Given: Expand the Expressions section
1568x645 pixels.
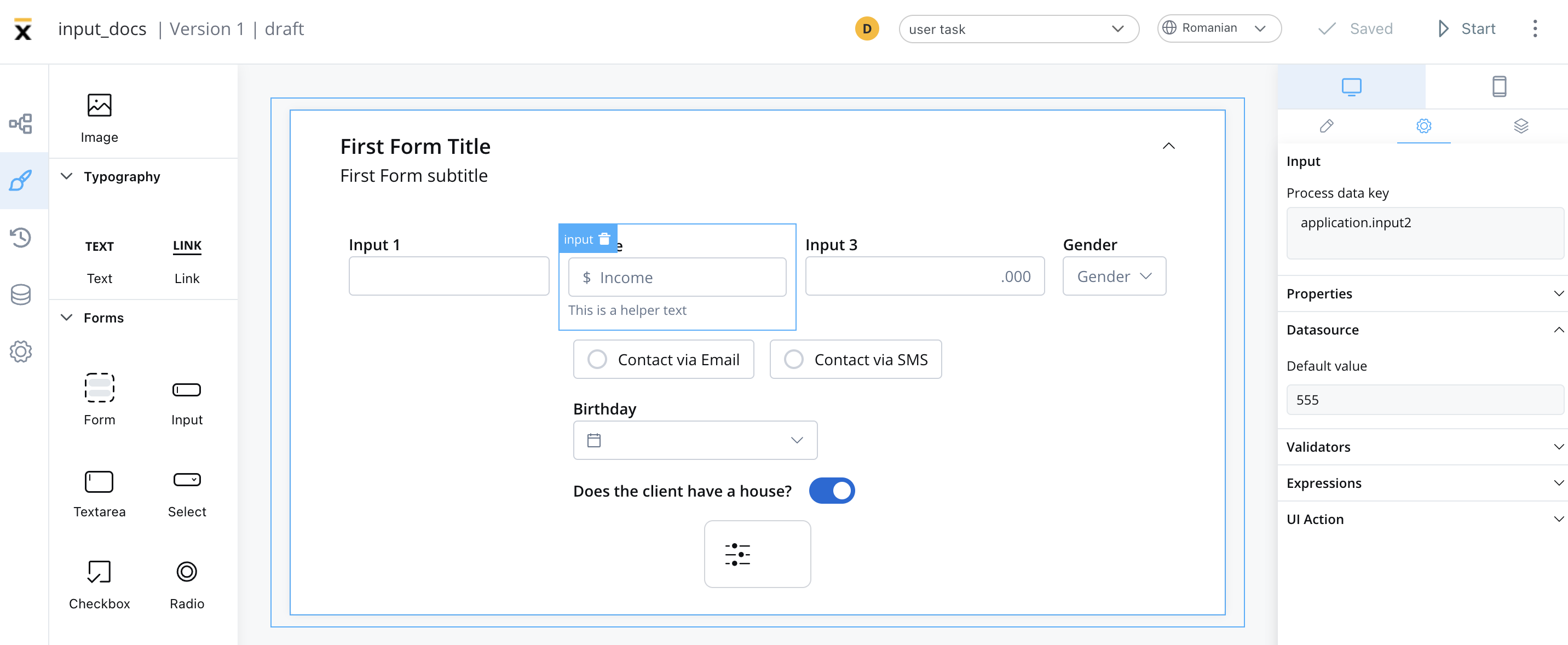Looking at the screenshot, I should tap(1422, 482).
